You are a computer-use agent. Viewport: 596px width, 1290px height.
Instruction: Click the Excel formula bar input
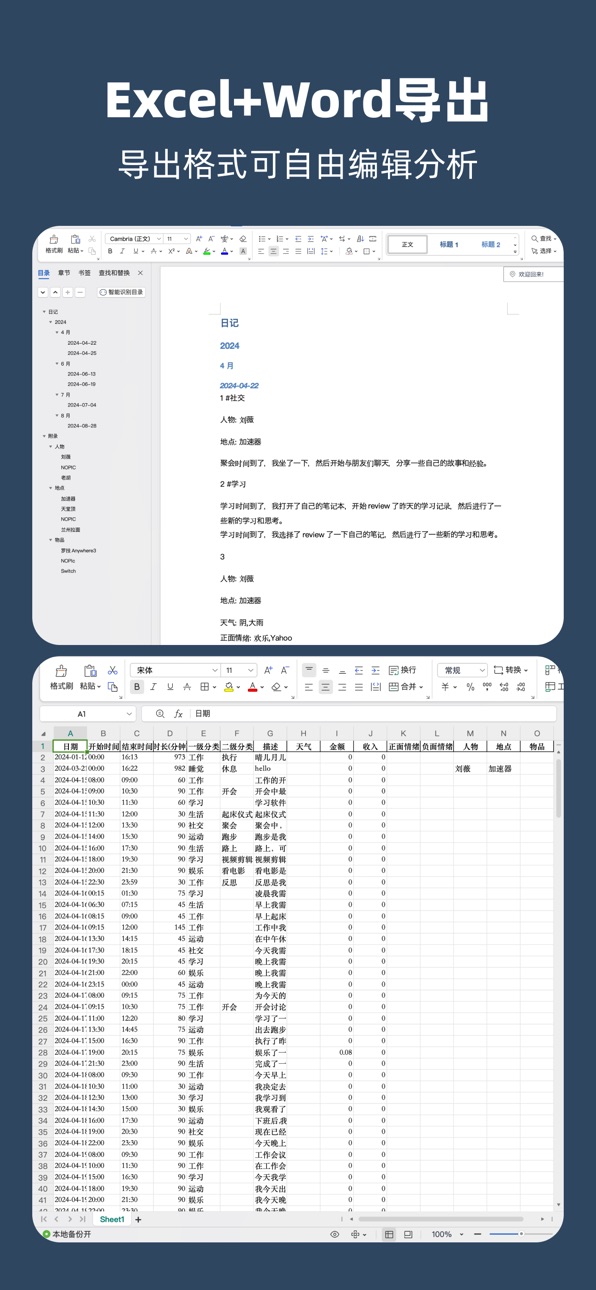373,714
